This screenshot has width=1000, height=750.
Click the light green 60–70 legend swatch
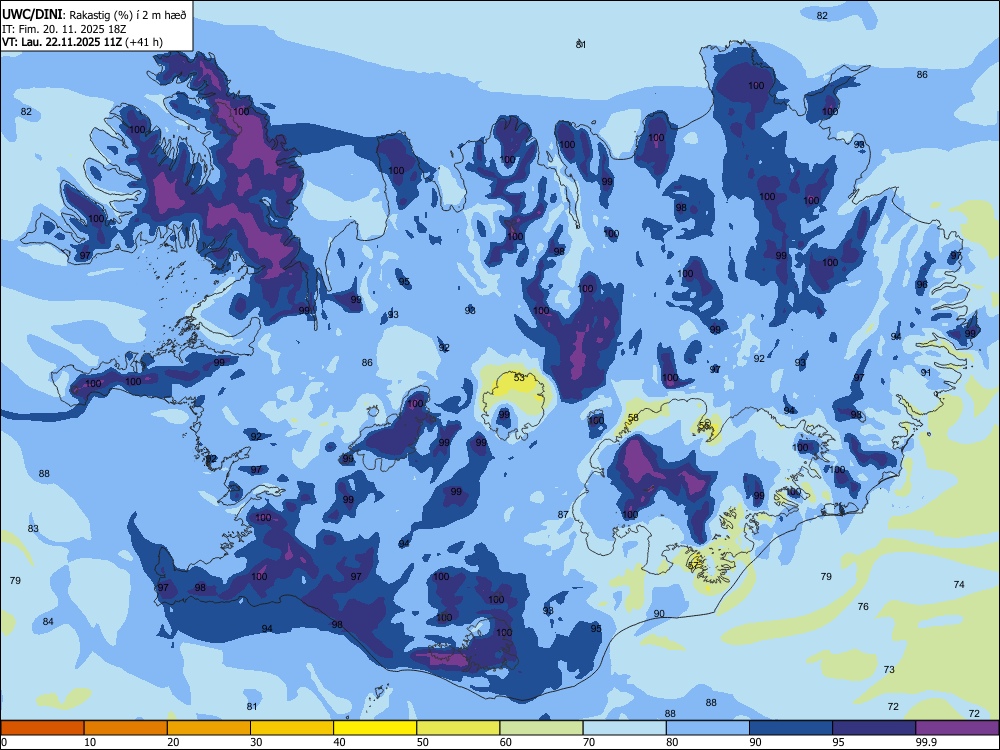click(x=541, y=728)
